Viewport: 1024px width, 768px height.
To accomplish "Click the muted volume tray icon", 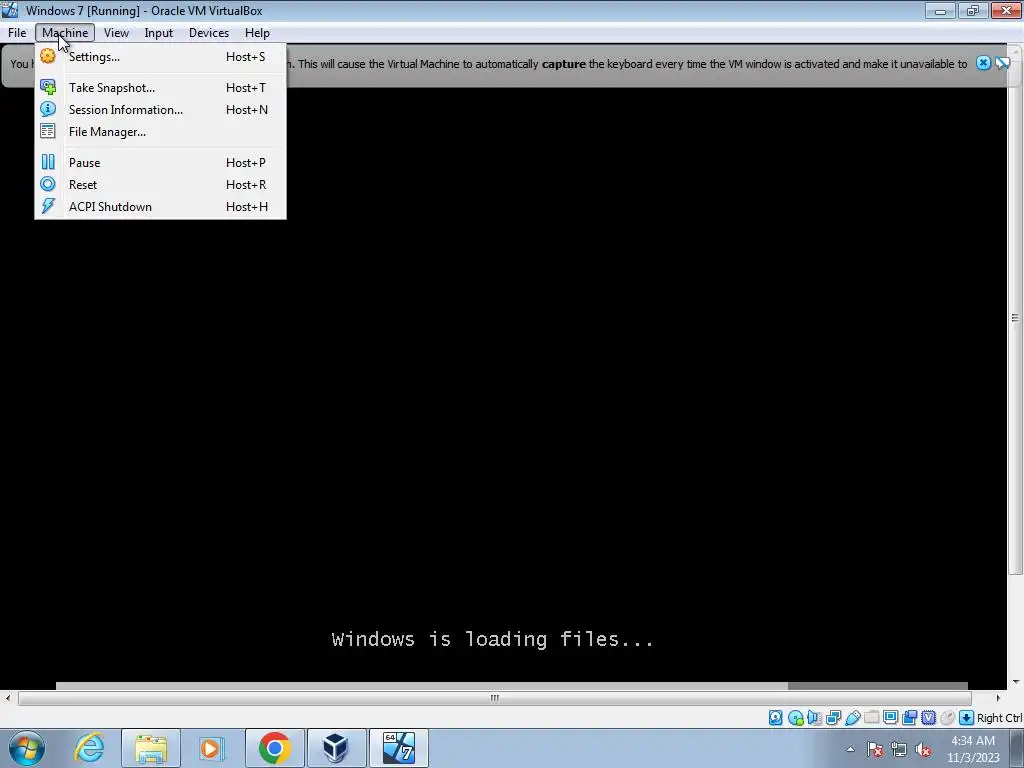I will click(x=923, y=749).
